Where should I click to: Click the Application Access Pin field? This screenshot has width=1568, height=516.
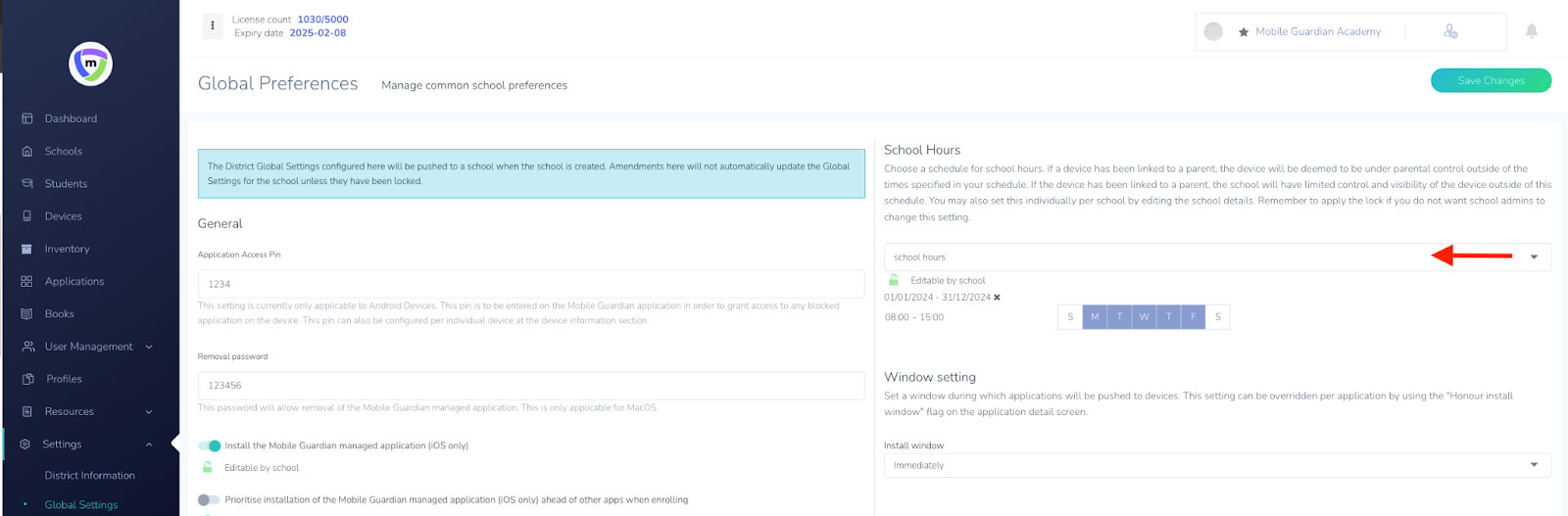(530, 284)
